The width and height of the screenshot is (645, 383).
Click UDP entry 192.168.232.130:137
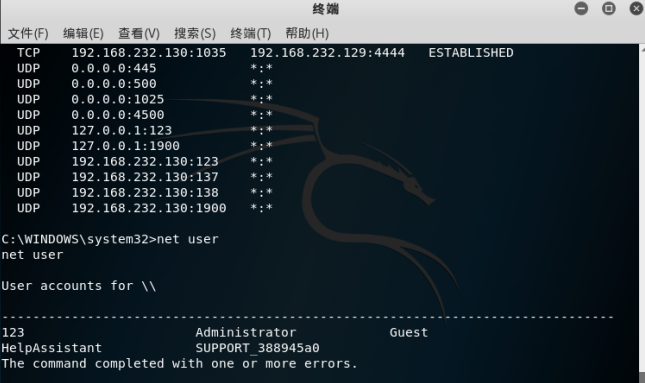pyautogui.click(x=145, y=177)
